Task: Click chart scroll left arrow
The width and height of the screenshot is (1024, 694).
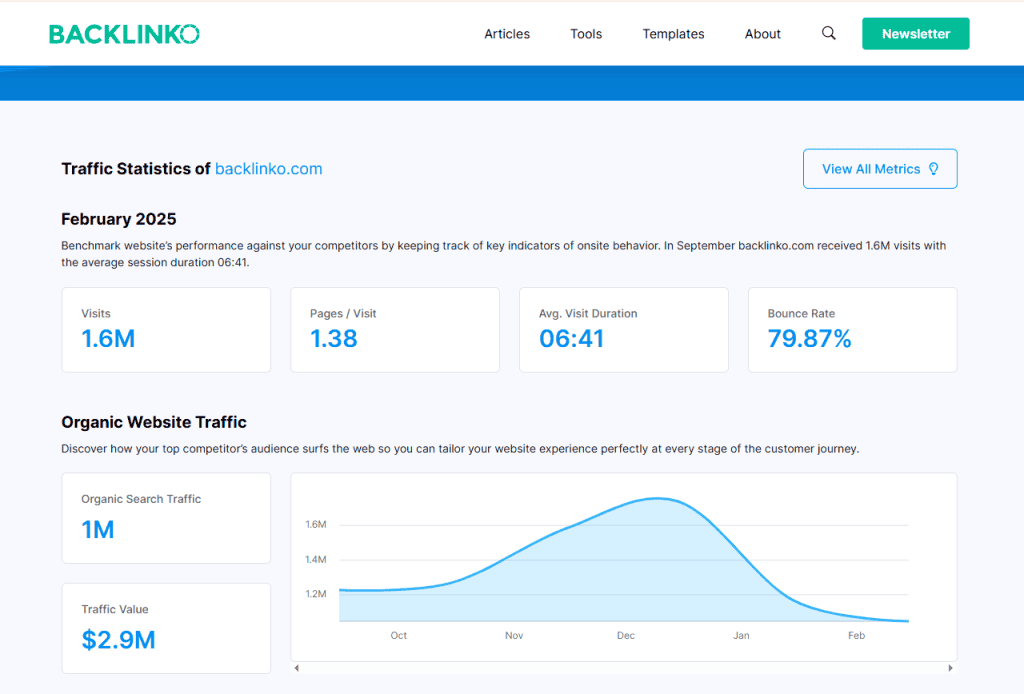Action: [296, 668]
